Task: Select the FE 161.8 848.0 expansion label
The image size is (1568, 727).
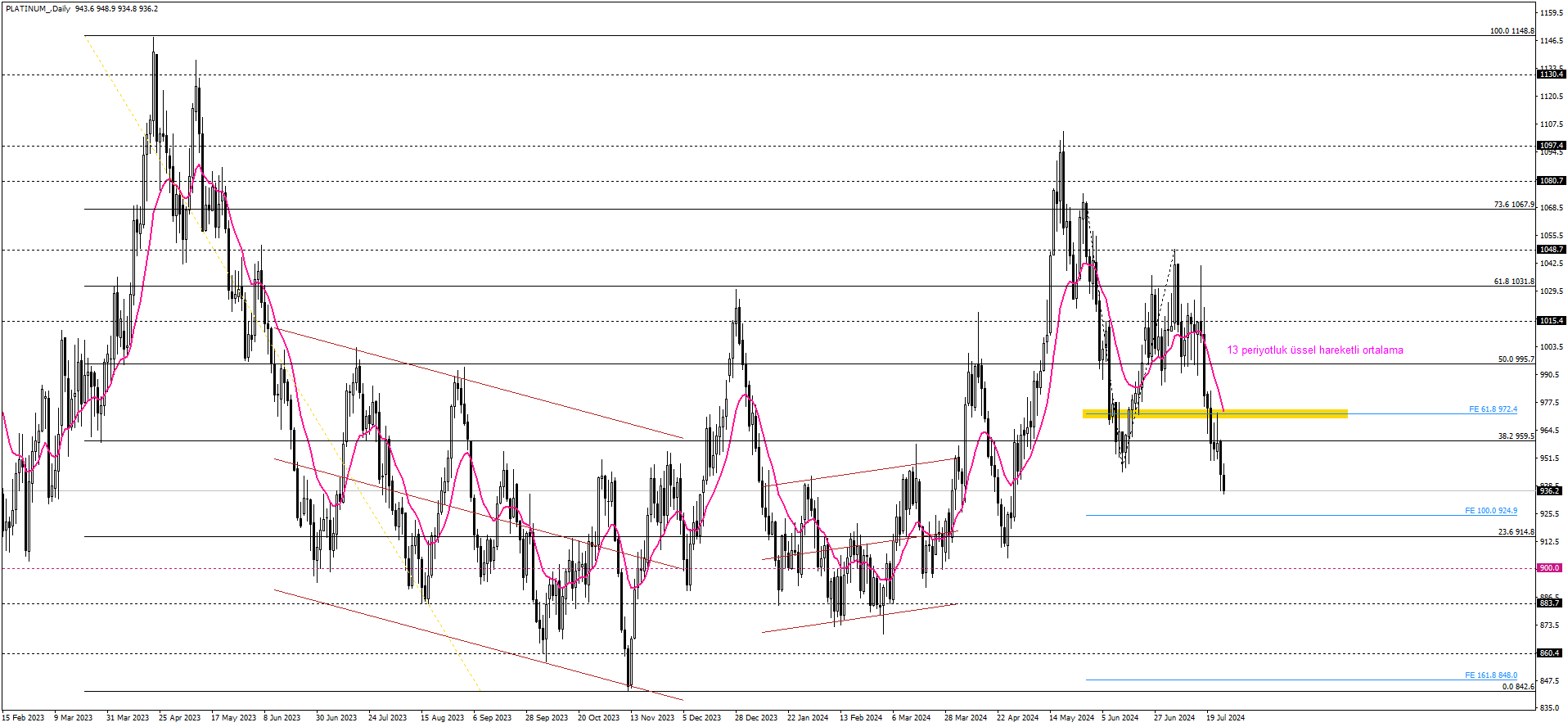Action: pos(1490,675)
